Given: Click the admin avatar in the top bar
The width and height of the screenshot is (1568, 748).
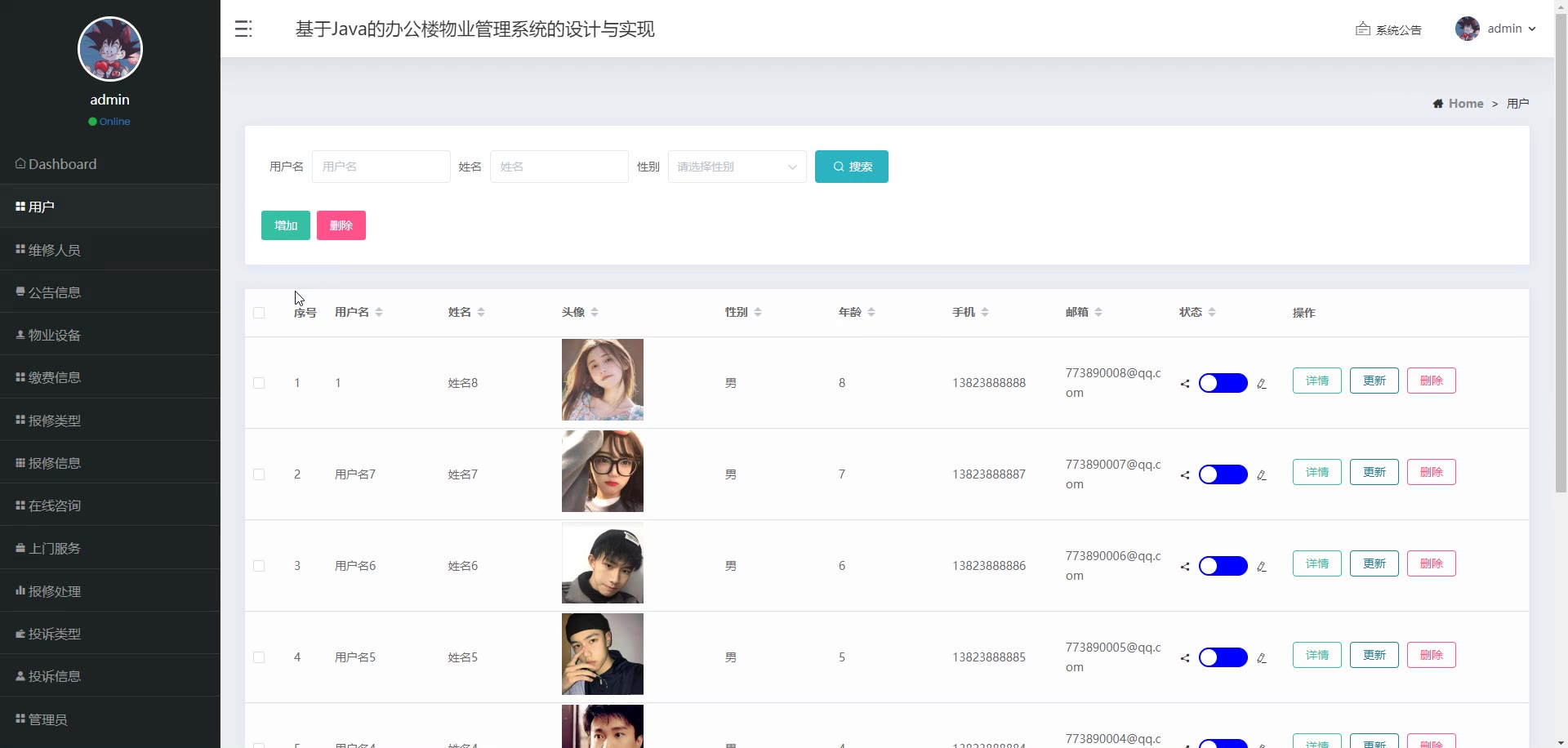Looking at the screenshot, I should 1468,29.
